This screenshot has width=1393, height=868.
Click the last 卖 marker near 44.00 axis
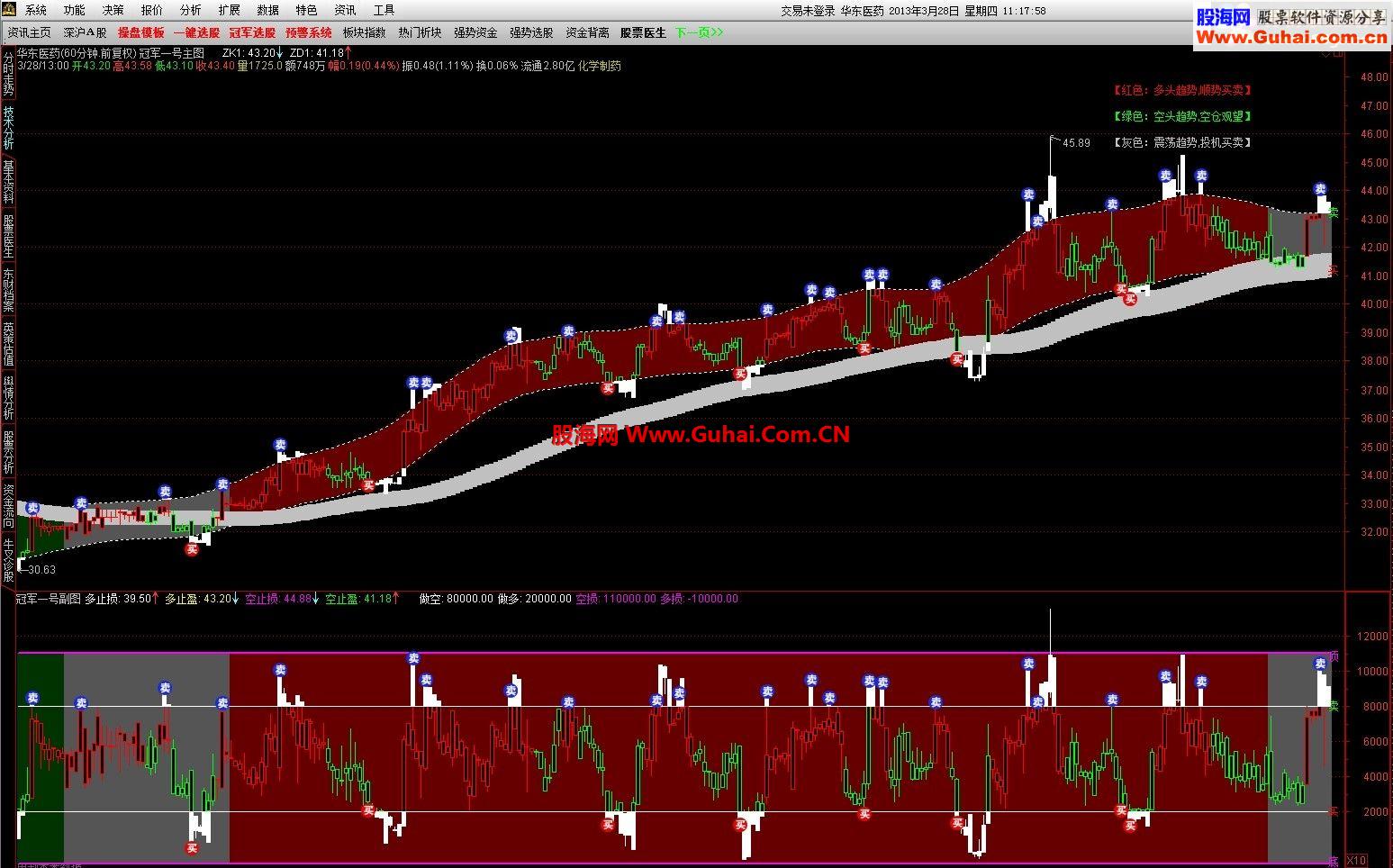(1320, 189)
